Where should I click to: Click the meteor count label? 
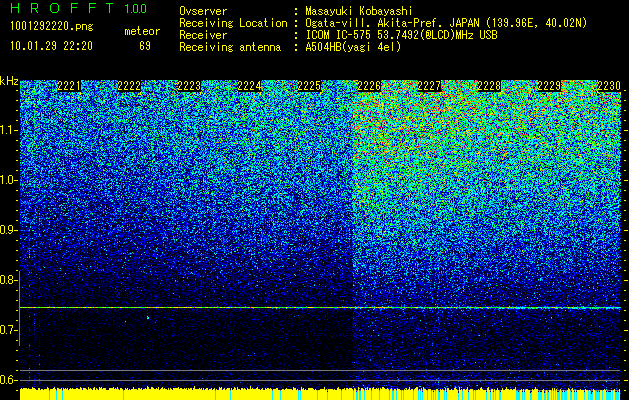(142, 31)
